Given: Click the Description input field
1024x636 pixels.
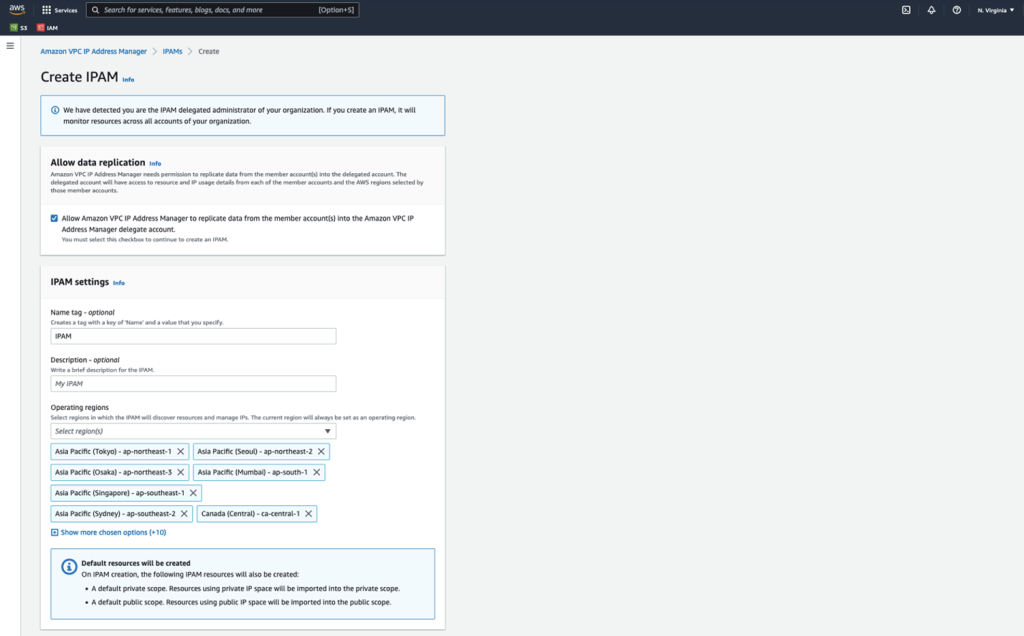Looking at the screenshot, I should (193, 384).
